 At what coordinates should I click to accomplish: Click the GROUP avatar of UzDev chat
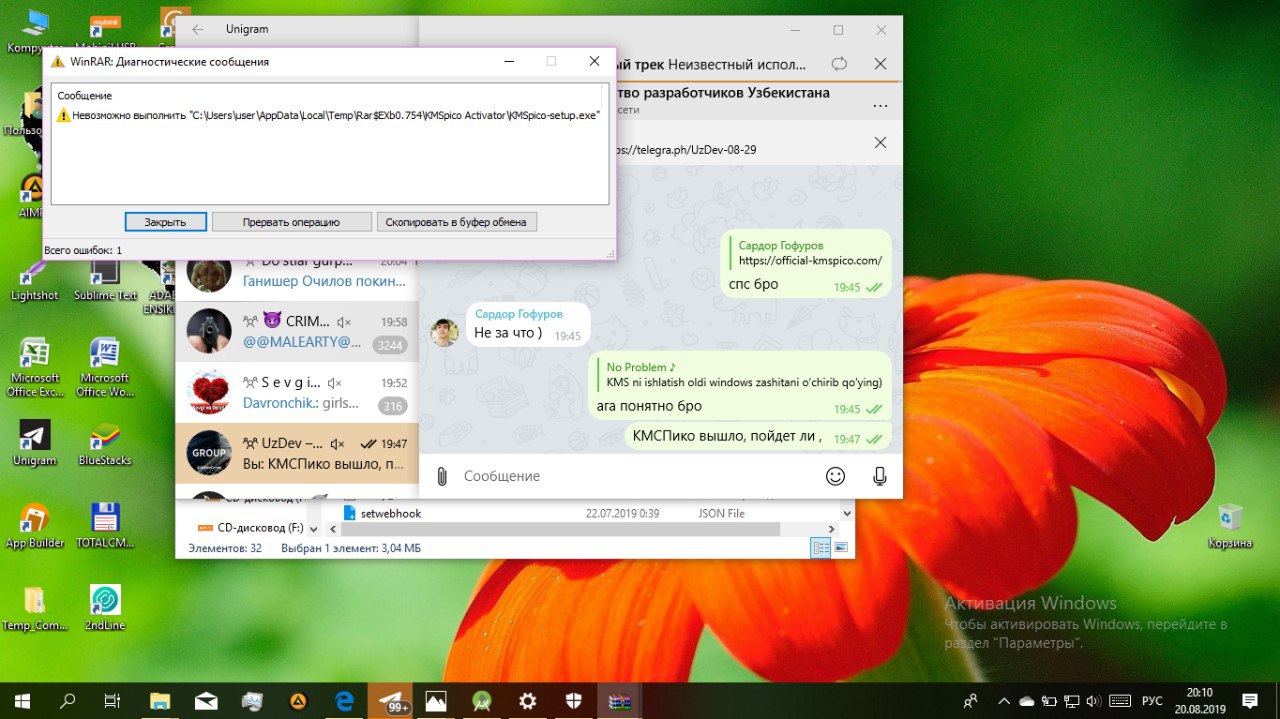(209, 453)
